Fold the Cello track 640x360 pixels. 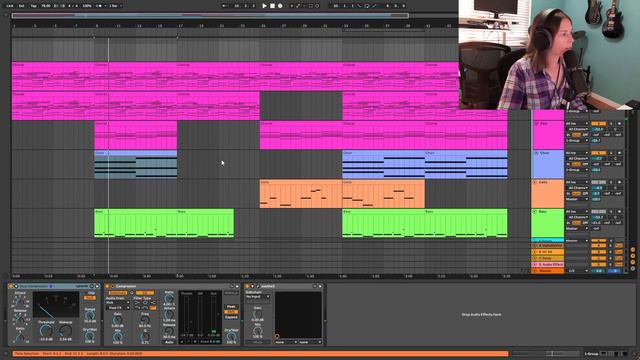pyautogui.click(x=535, y=182)
